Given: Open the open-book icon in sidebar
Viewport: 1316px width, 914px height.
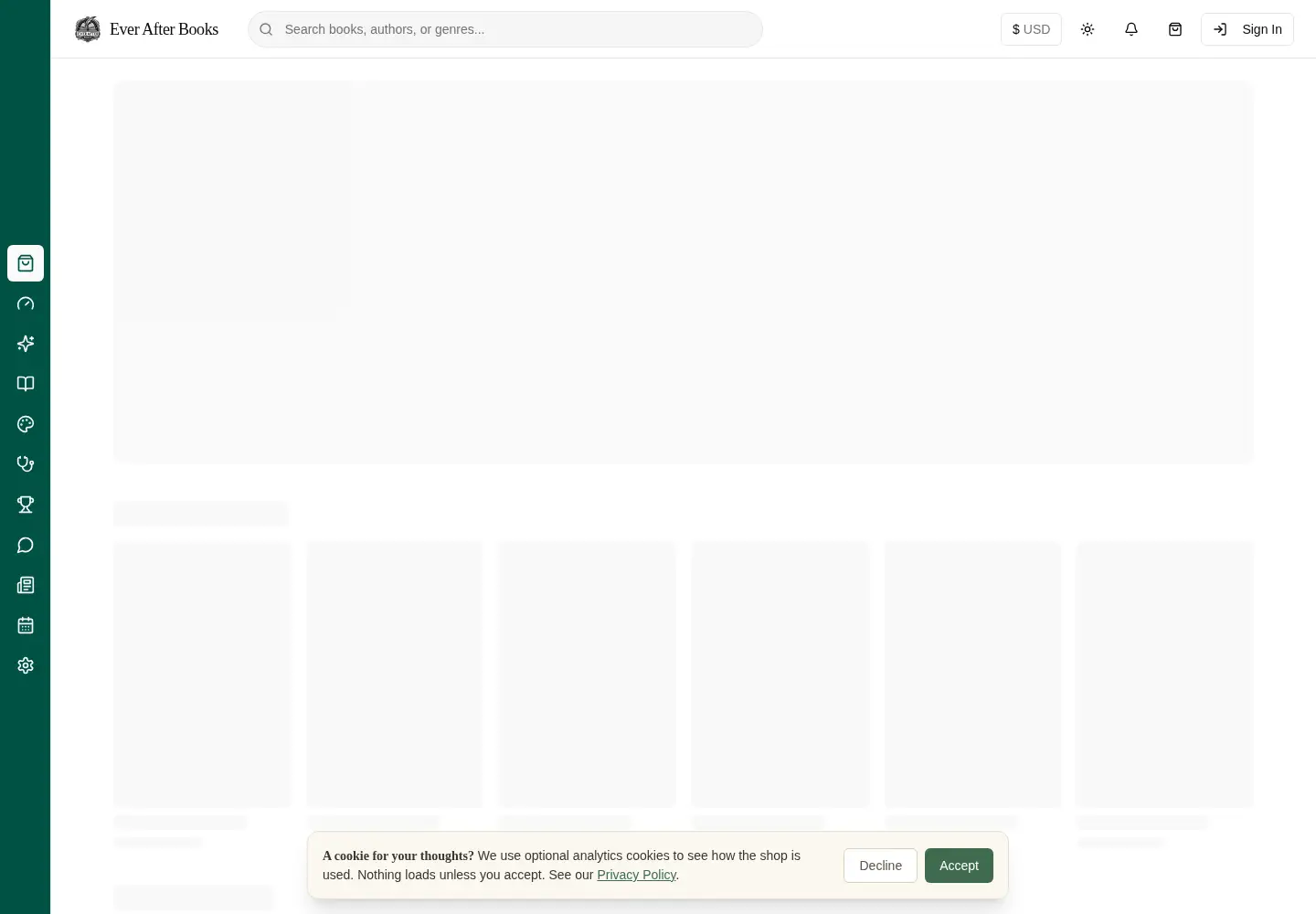Looking at the screenshot, I should (26, 384).
